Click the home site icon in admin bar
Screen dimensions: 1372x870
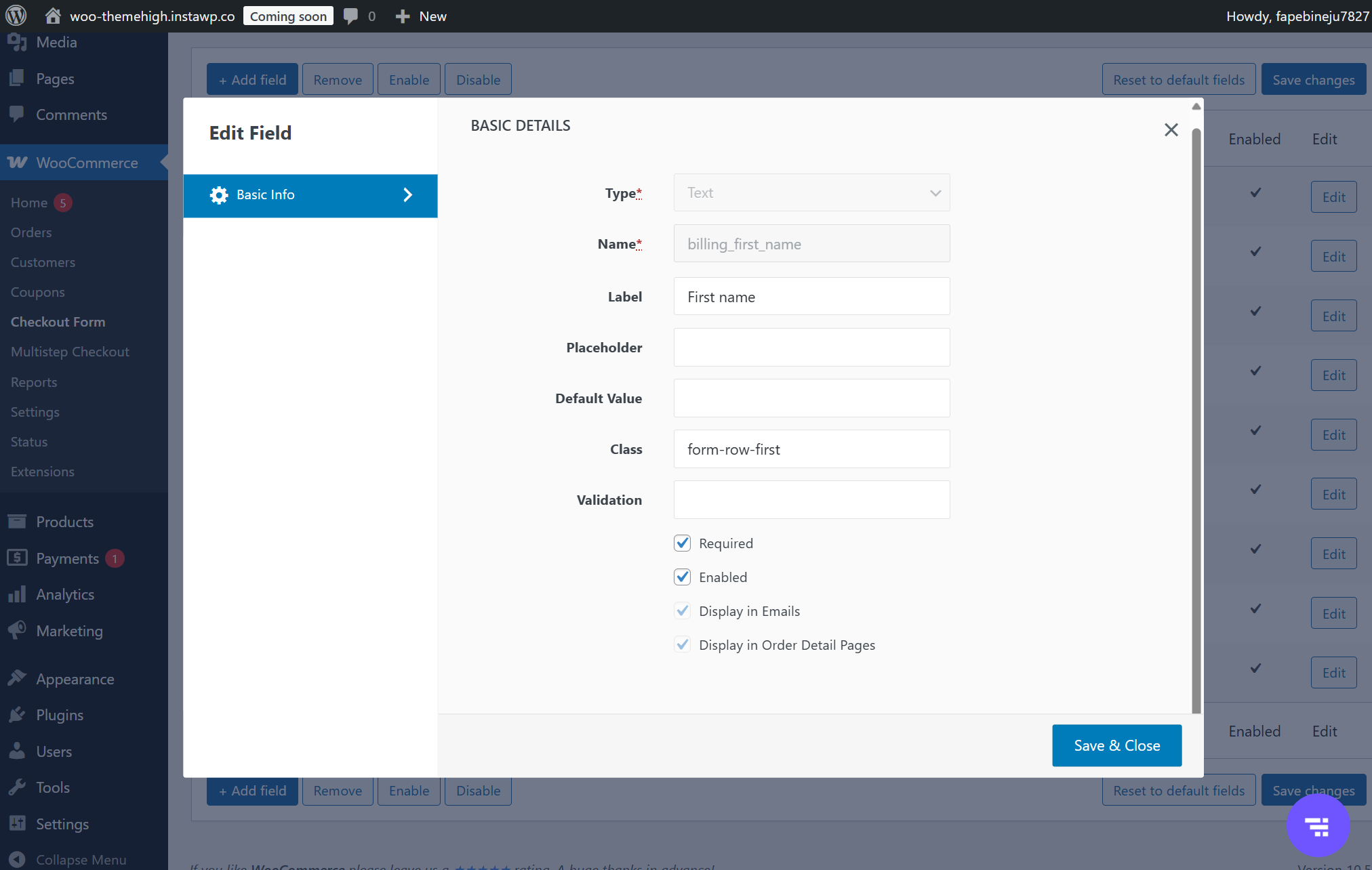pyautogui.click(x=53, y=16)
